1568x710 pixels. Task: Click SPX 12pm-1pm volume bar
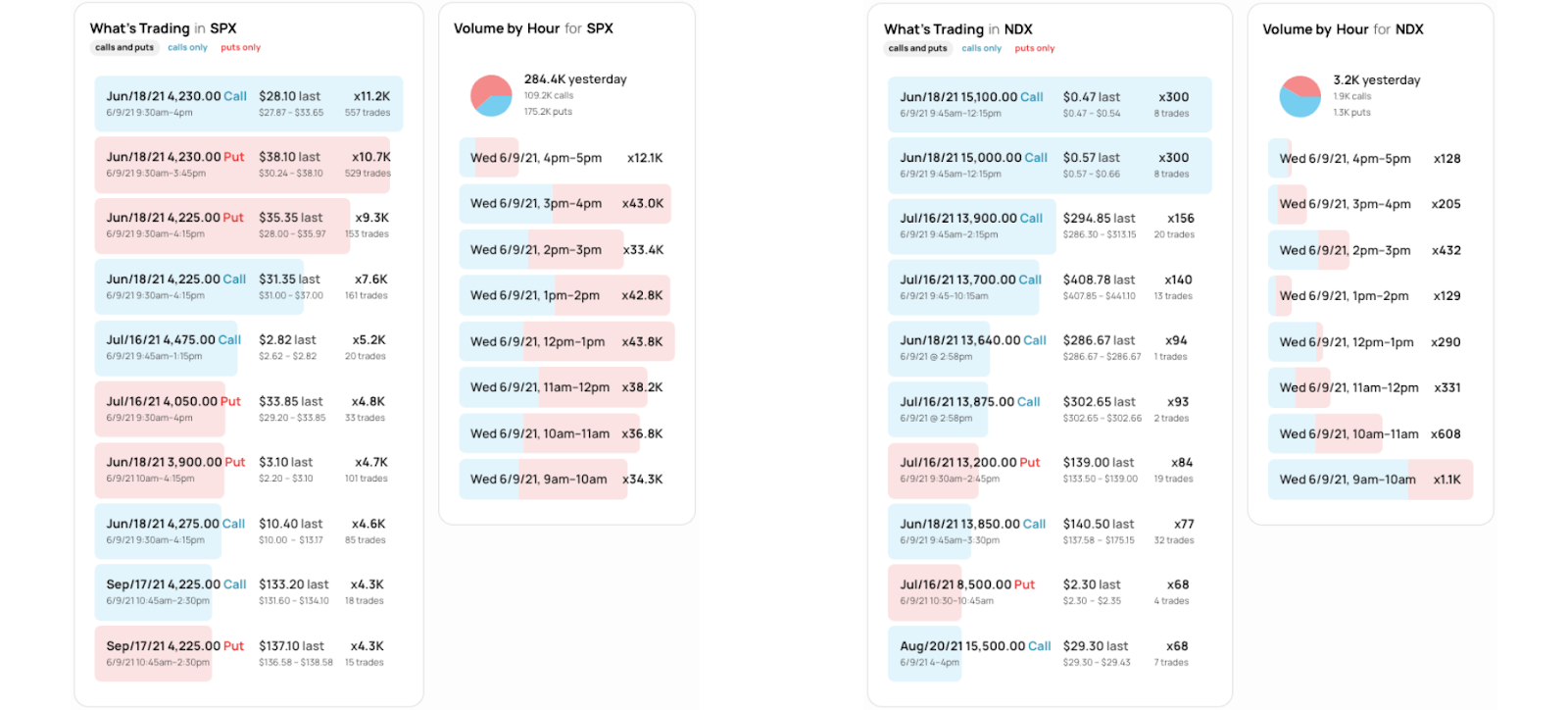[565, 341]
